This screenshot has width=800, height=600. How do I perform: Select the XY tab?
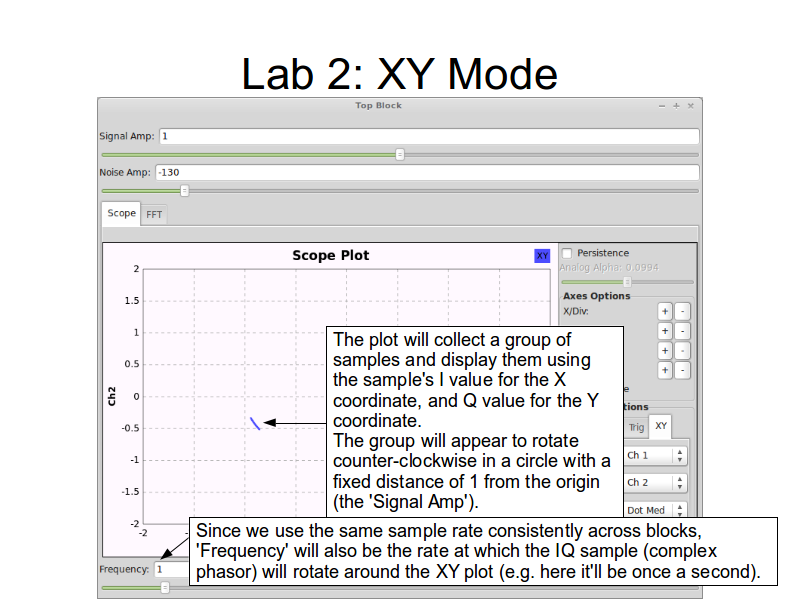point(660,427)
